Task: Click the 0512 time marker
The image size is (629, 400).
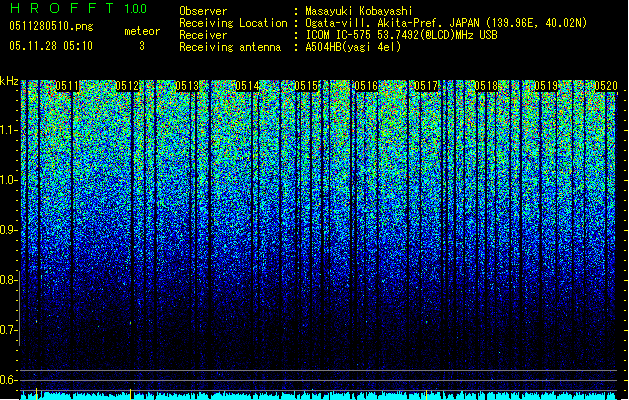Action: 127,86
